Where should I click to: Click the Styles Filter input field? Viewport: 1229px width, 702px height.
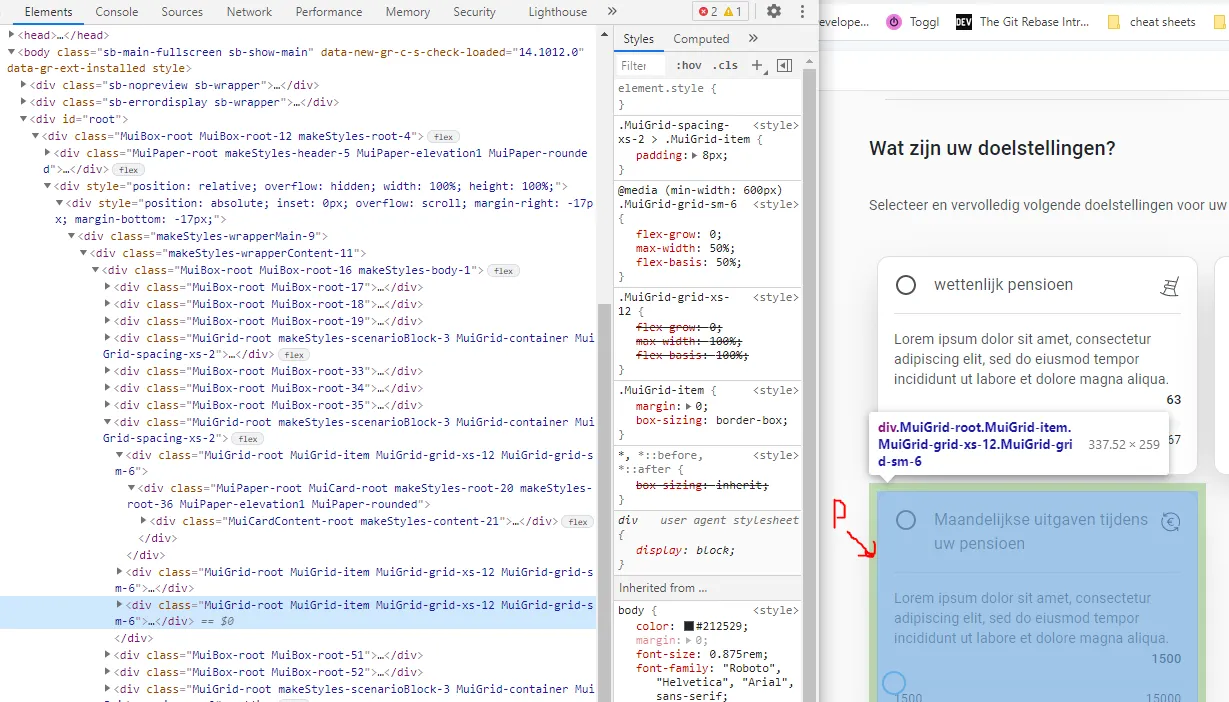[640, 65]
